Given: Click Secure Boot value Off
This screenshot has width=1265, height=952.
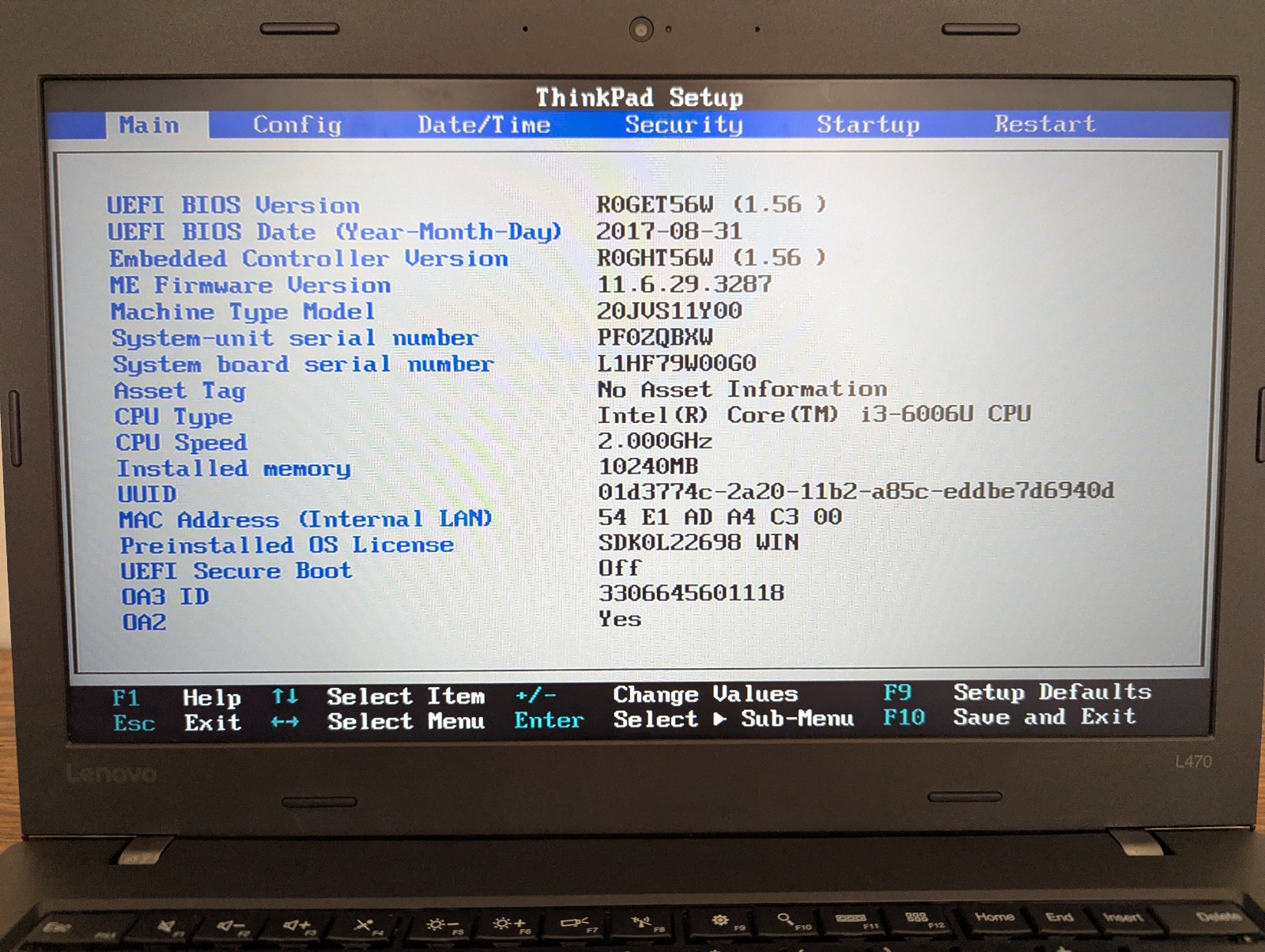Looking at the screenshot, I should coord(620,568).
